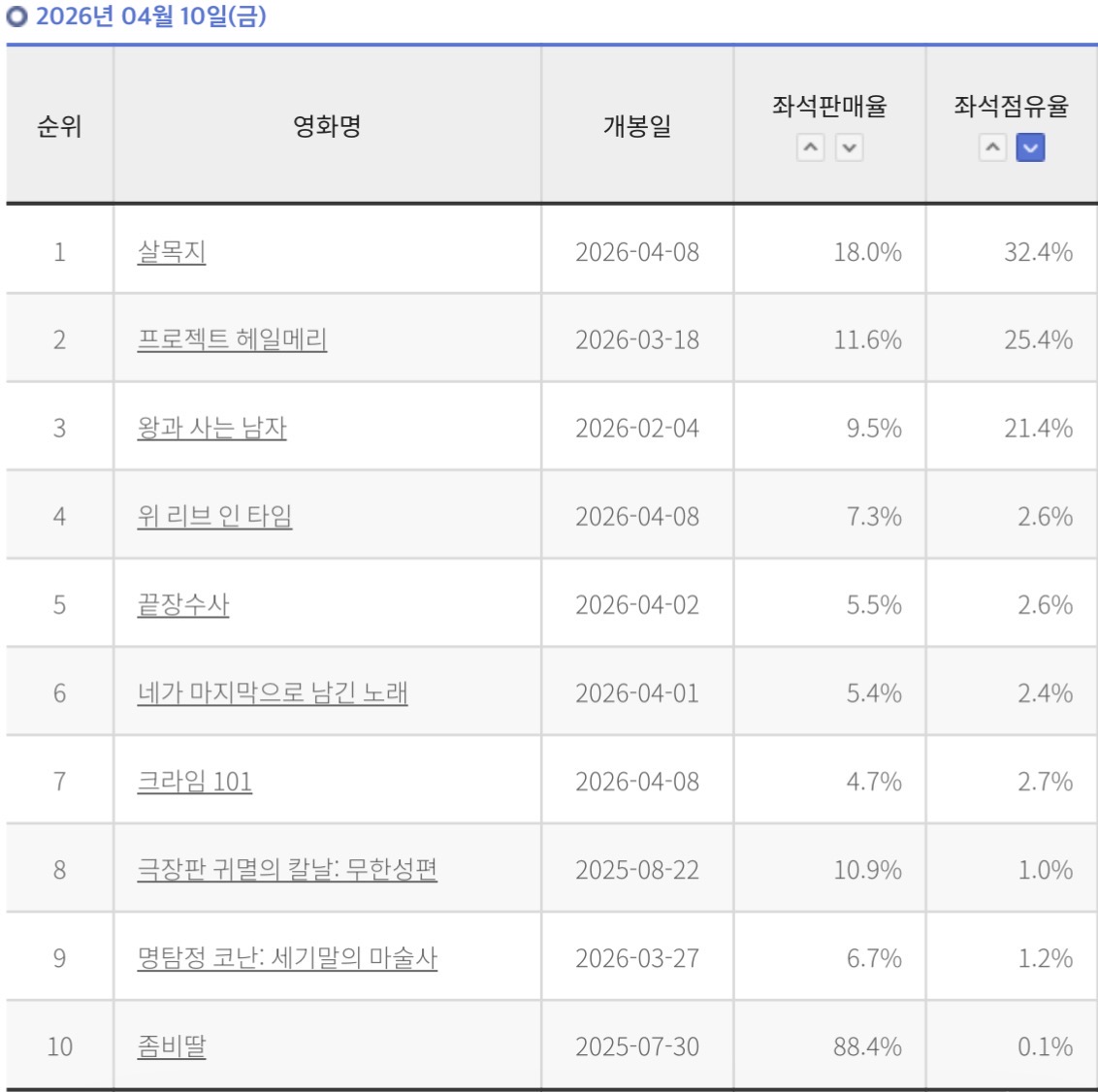
Task: Open the 크라임 101 movie link
Action: pos(195,782)
